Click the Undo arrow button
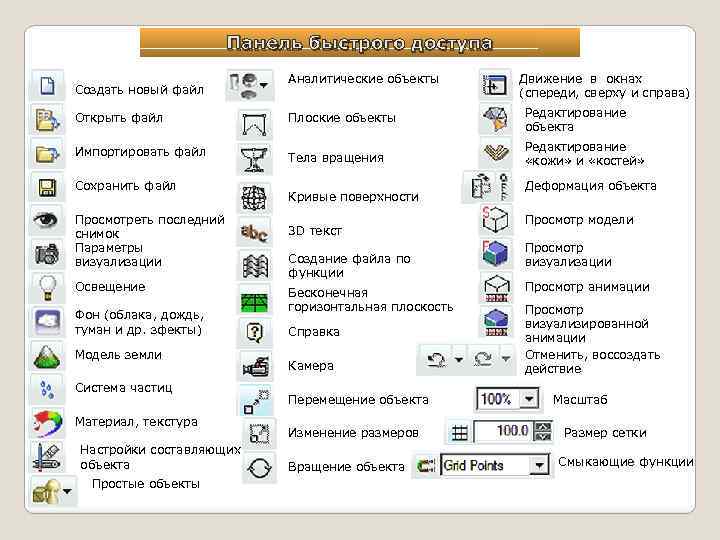The image size is (720, 540). coord(436,360)
